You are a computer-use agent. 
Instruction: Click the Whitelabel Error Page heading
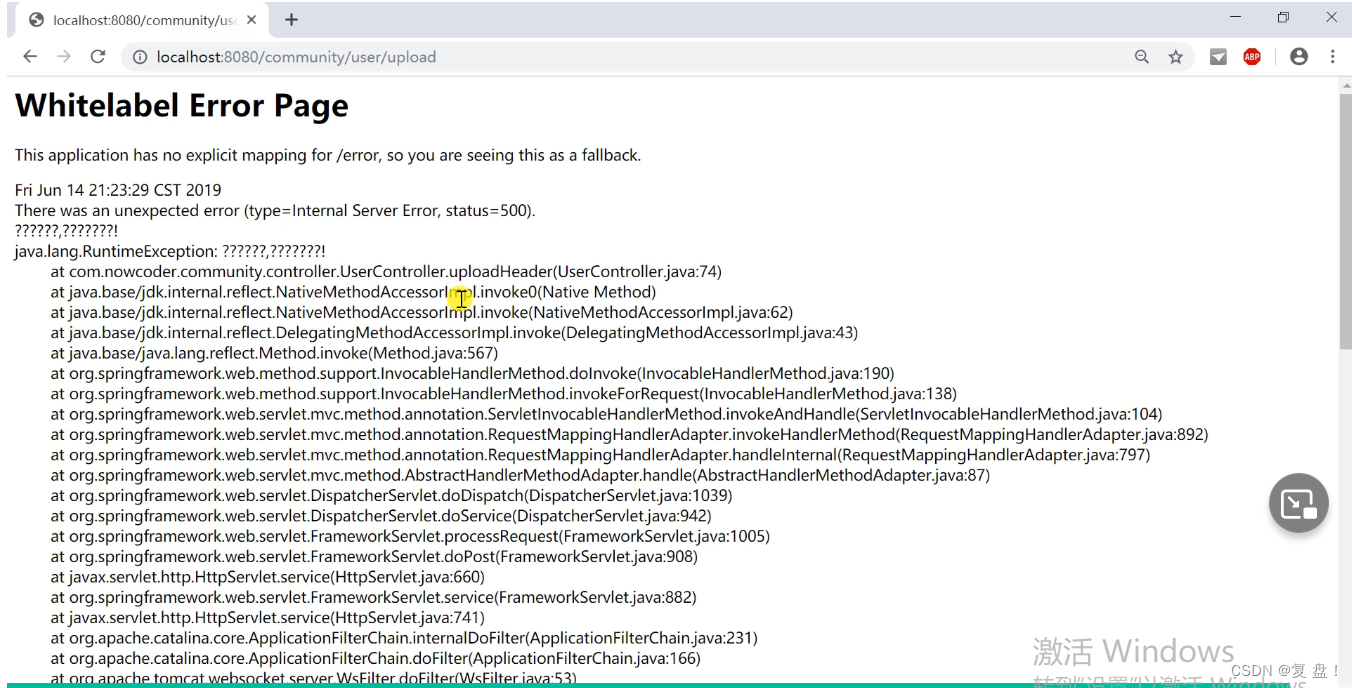182,105
